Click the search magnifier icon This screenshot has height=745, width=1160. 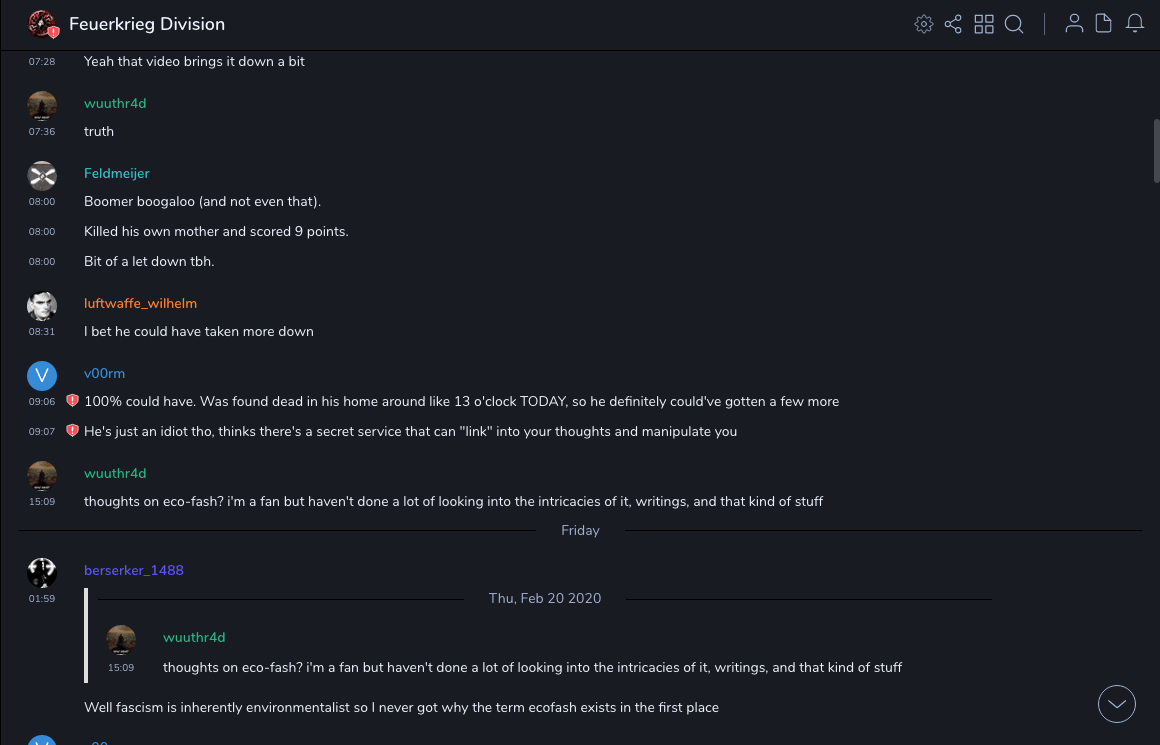point(1014,24)
